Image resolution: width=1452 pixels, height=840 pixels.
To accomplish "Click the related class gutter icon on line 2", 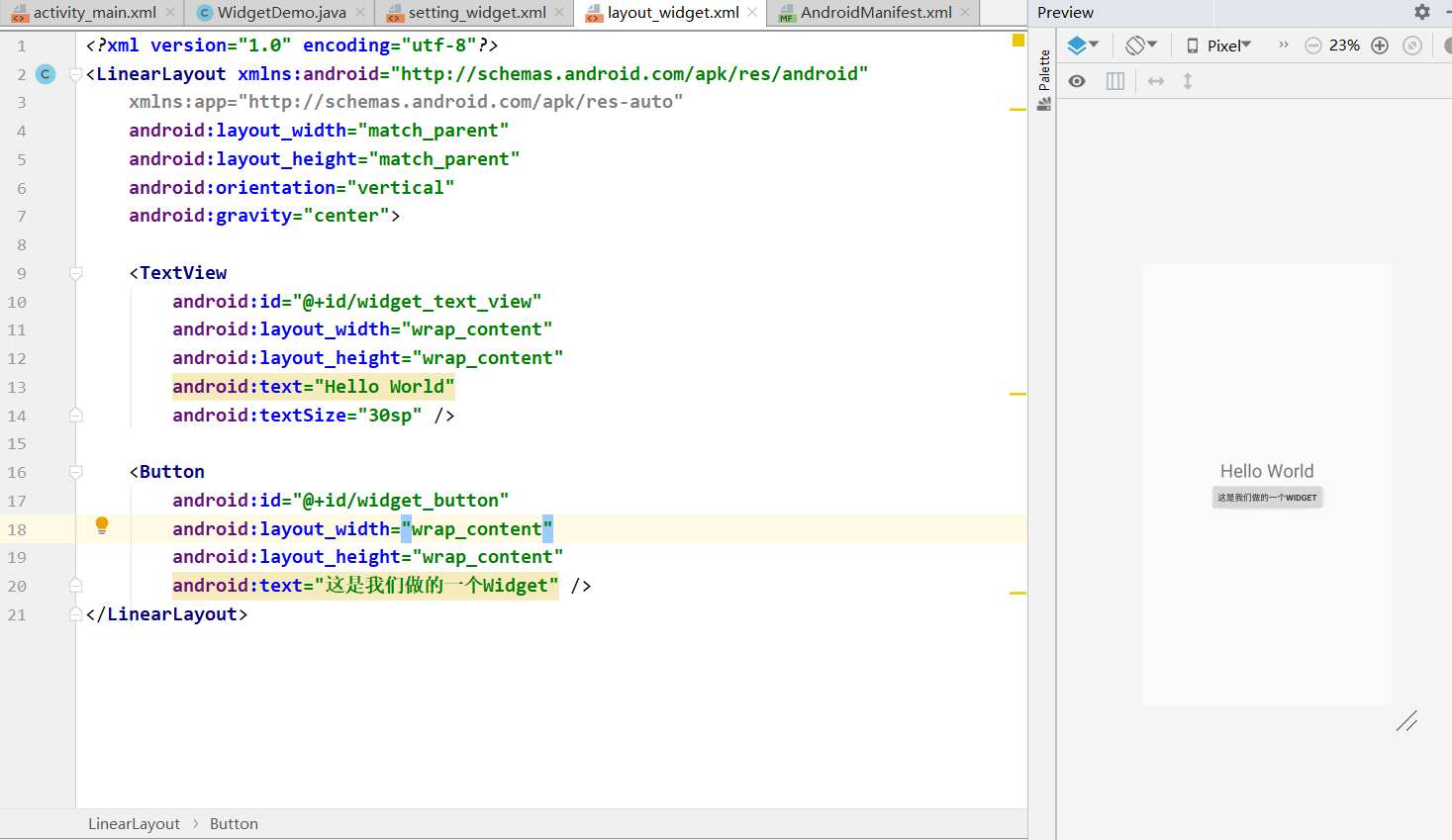I will click(x=46, y=74).
